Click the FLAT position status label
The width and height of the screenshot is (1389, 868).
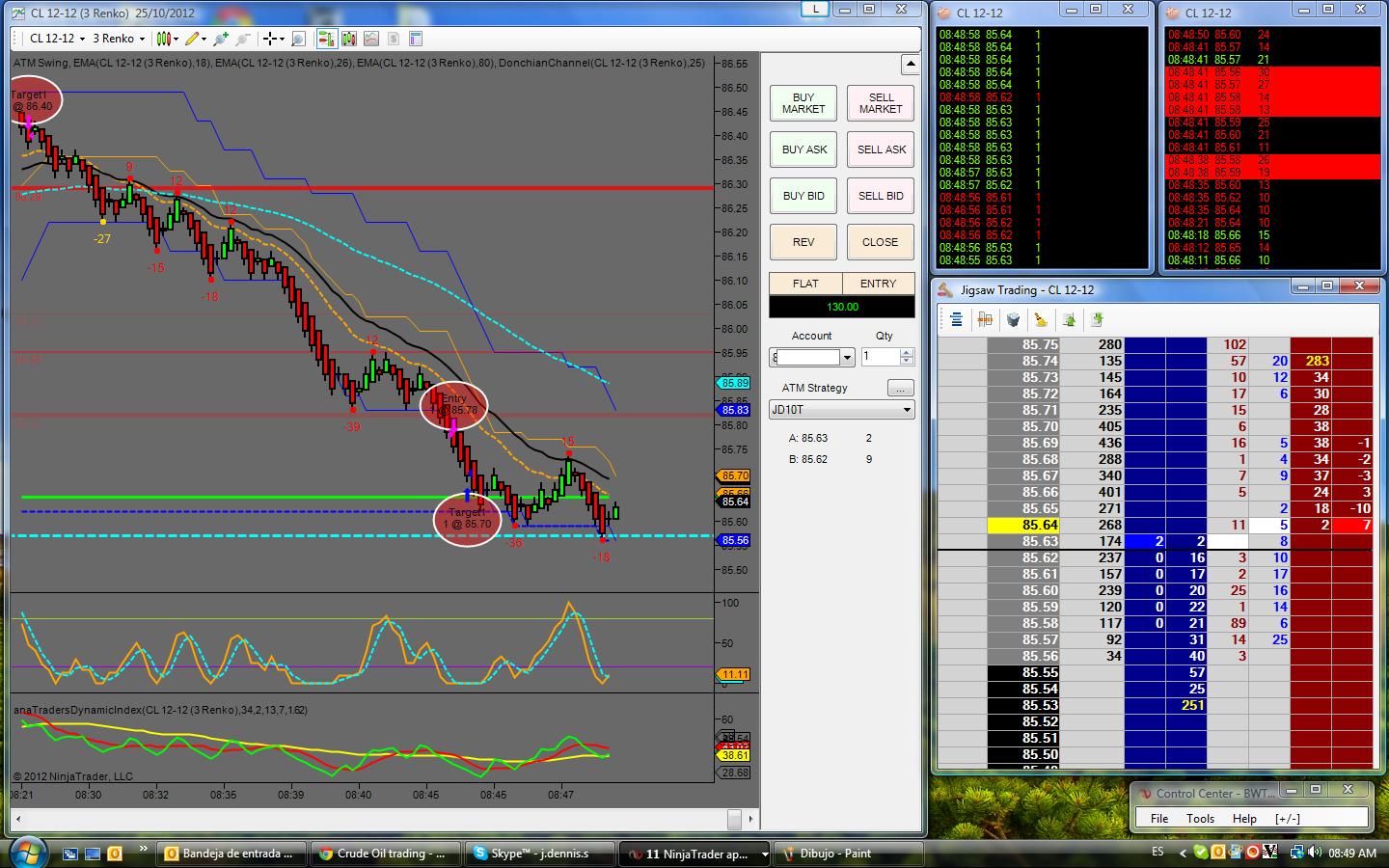tap(805, 284)
